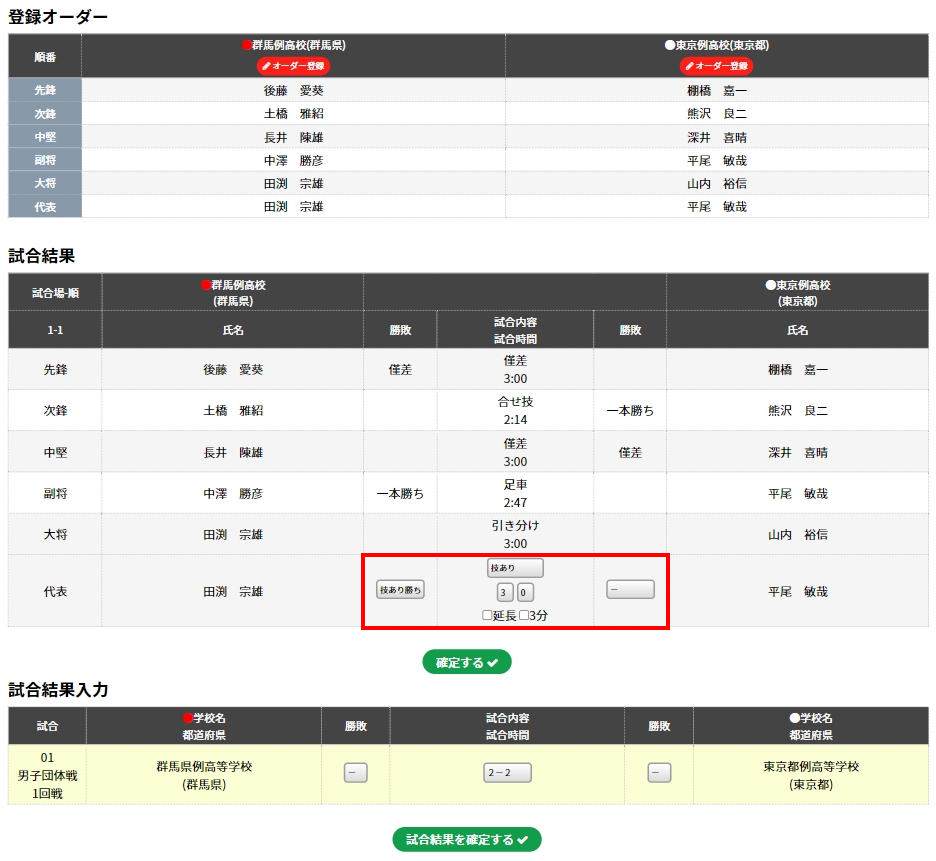
Task: Open the 技あり勝ち result dropdown
Action: pos(400,590)
